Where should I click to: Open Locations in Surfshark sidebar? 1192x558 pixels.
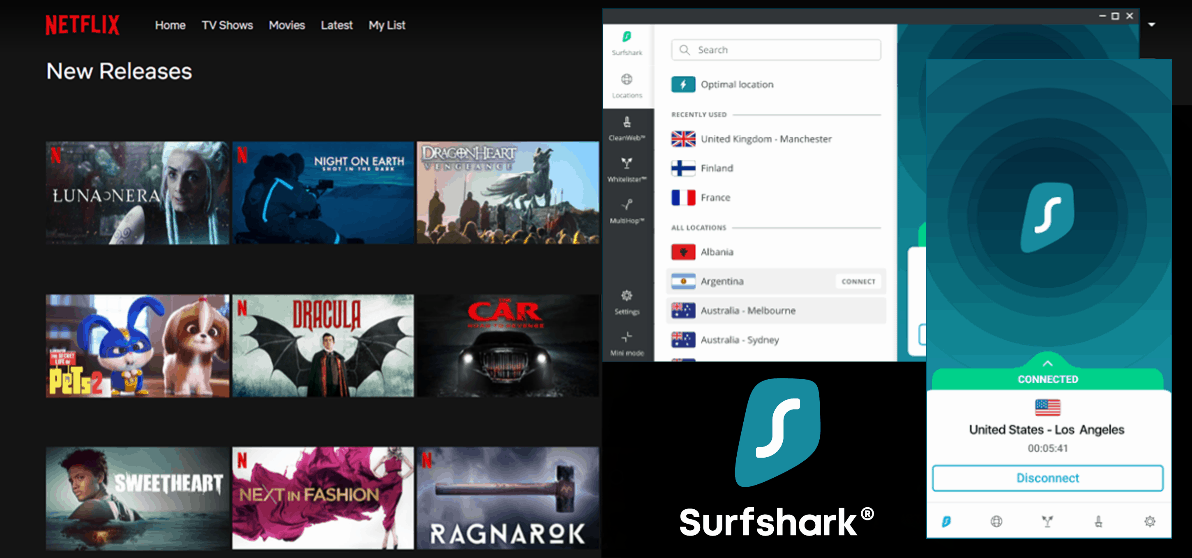click(x=627, y=86)
